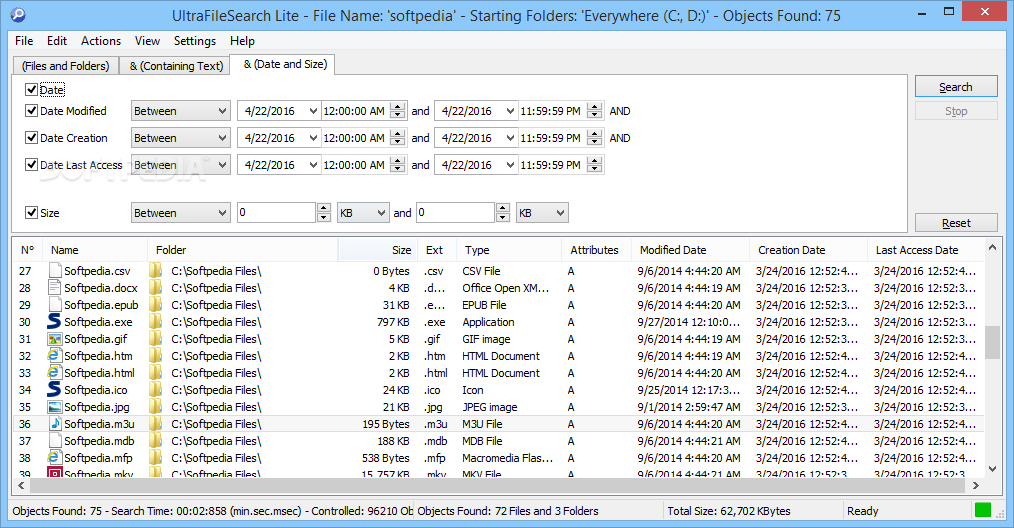Viewport: 1014px width, 528px height.
Task: Uncheck the Size checkbox
Action: click(x=31, y=212)
